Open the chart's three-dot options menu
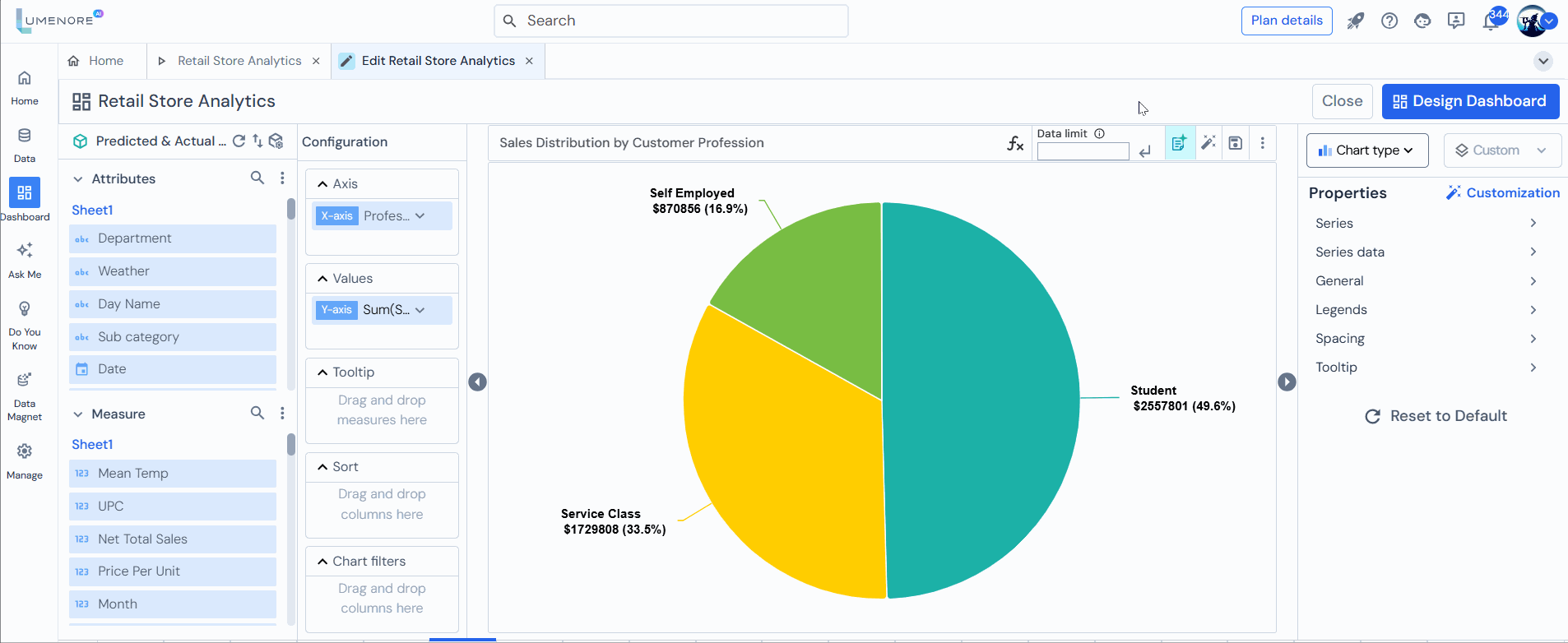Screen dimensions: 1568x643 (x=1262, y=143)
